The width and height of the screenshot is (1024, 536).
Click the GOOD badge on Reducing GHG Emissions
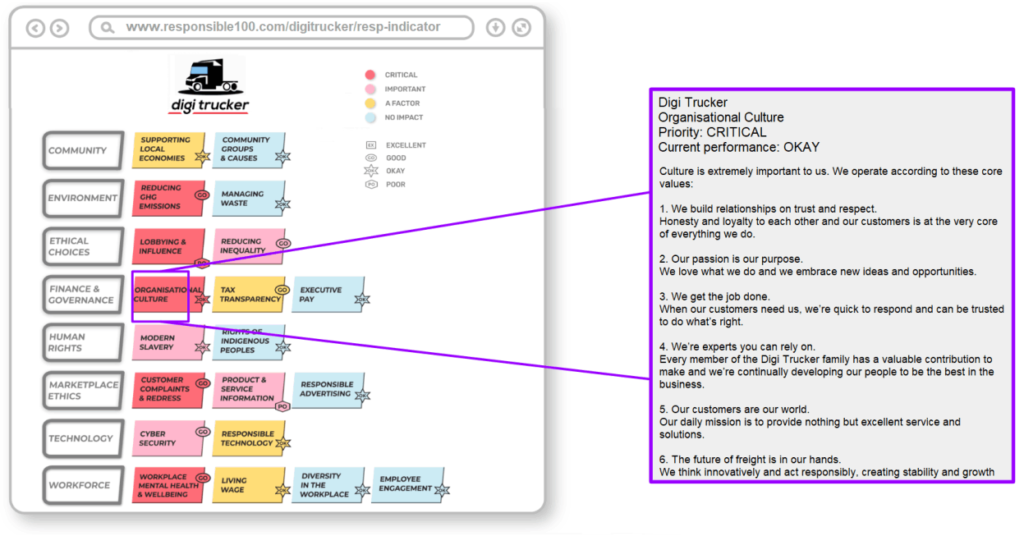point(202,195)
